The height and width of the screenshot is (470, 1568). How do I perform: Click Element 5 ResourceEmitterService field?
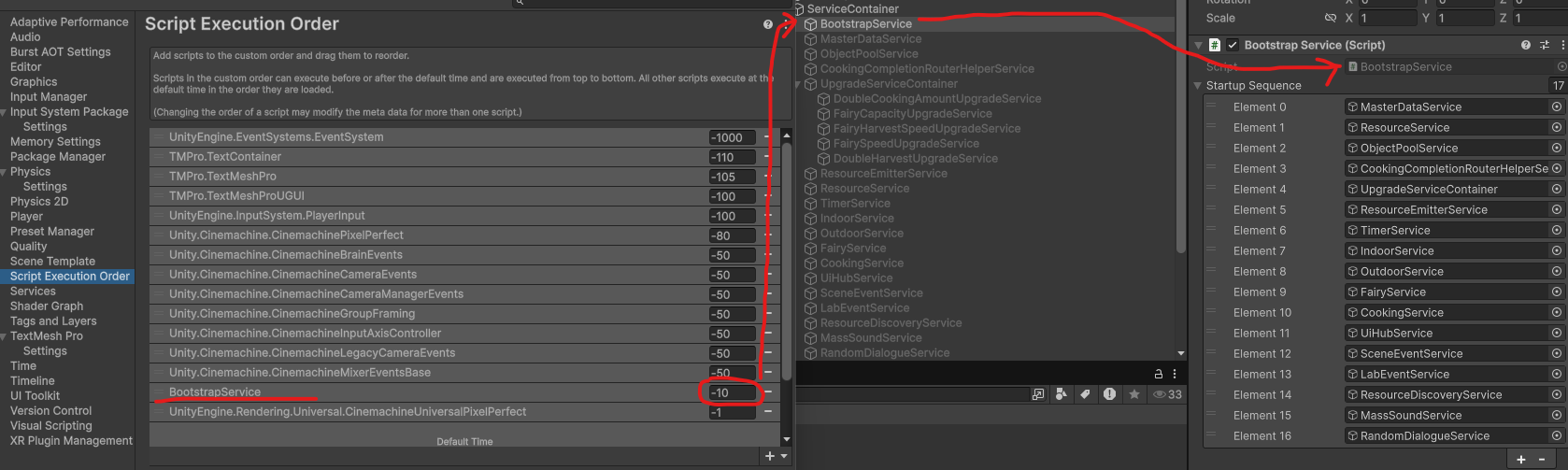[1454, 209]
